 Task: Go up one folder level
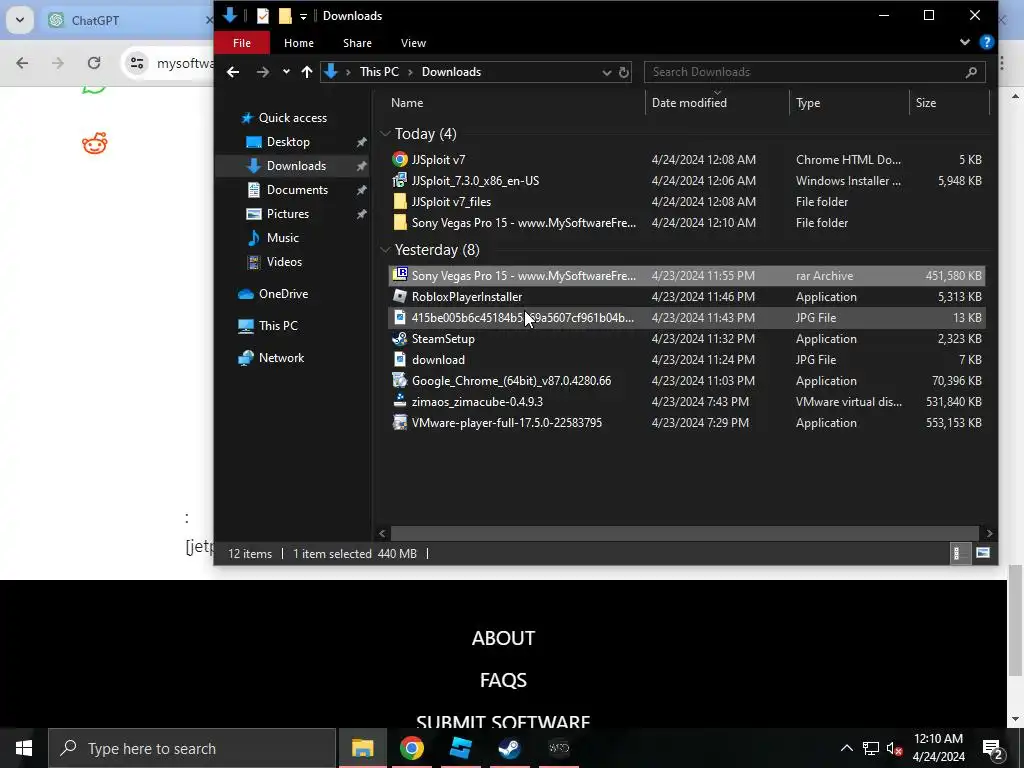pos(307,72)
